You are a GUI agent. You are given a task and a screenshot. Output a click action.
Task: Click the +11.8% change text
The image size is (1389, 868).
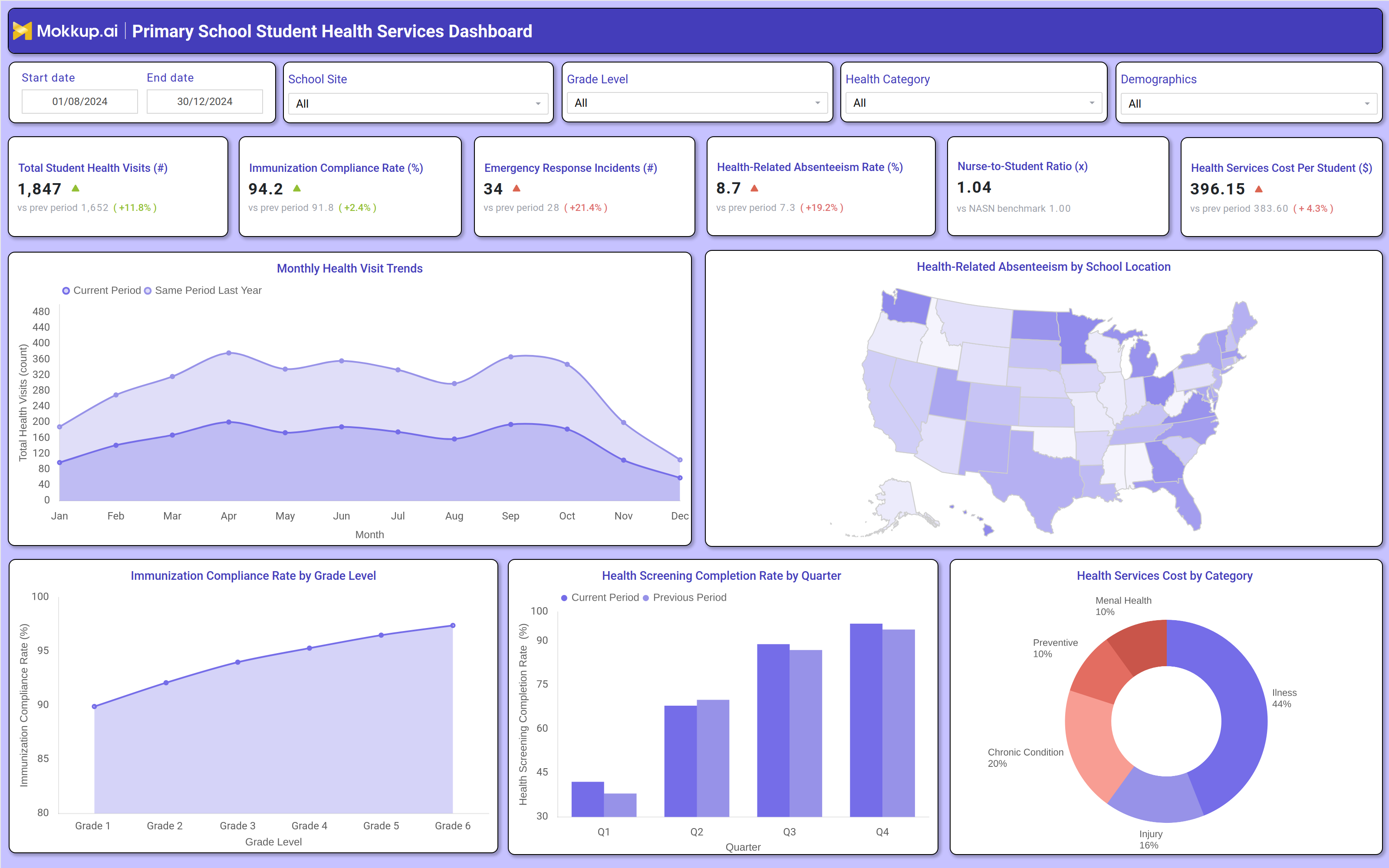point(135,208)
